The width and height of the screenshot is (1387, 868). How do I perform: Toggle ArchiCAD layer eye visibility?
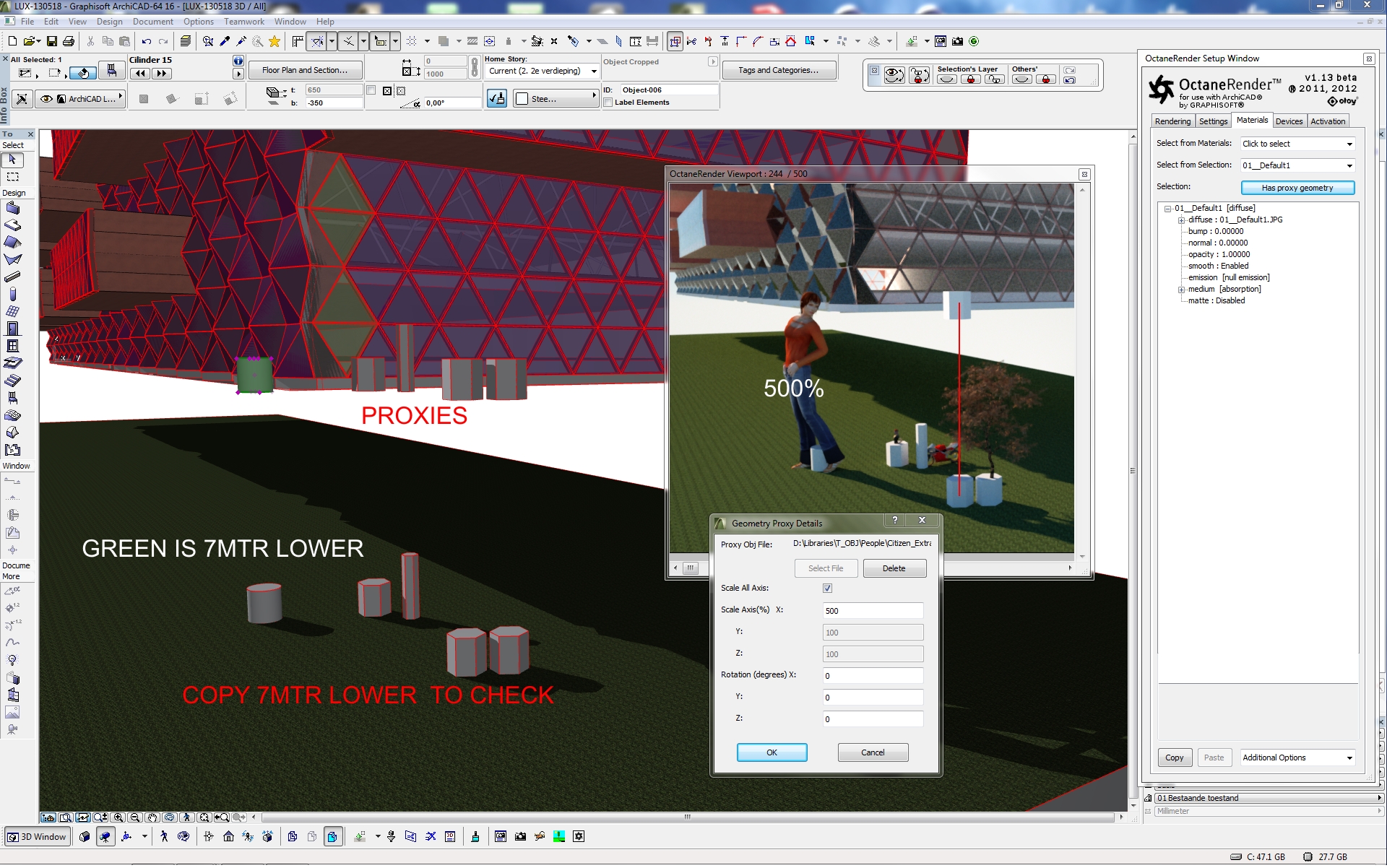[46, 99]
